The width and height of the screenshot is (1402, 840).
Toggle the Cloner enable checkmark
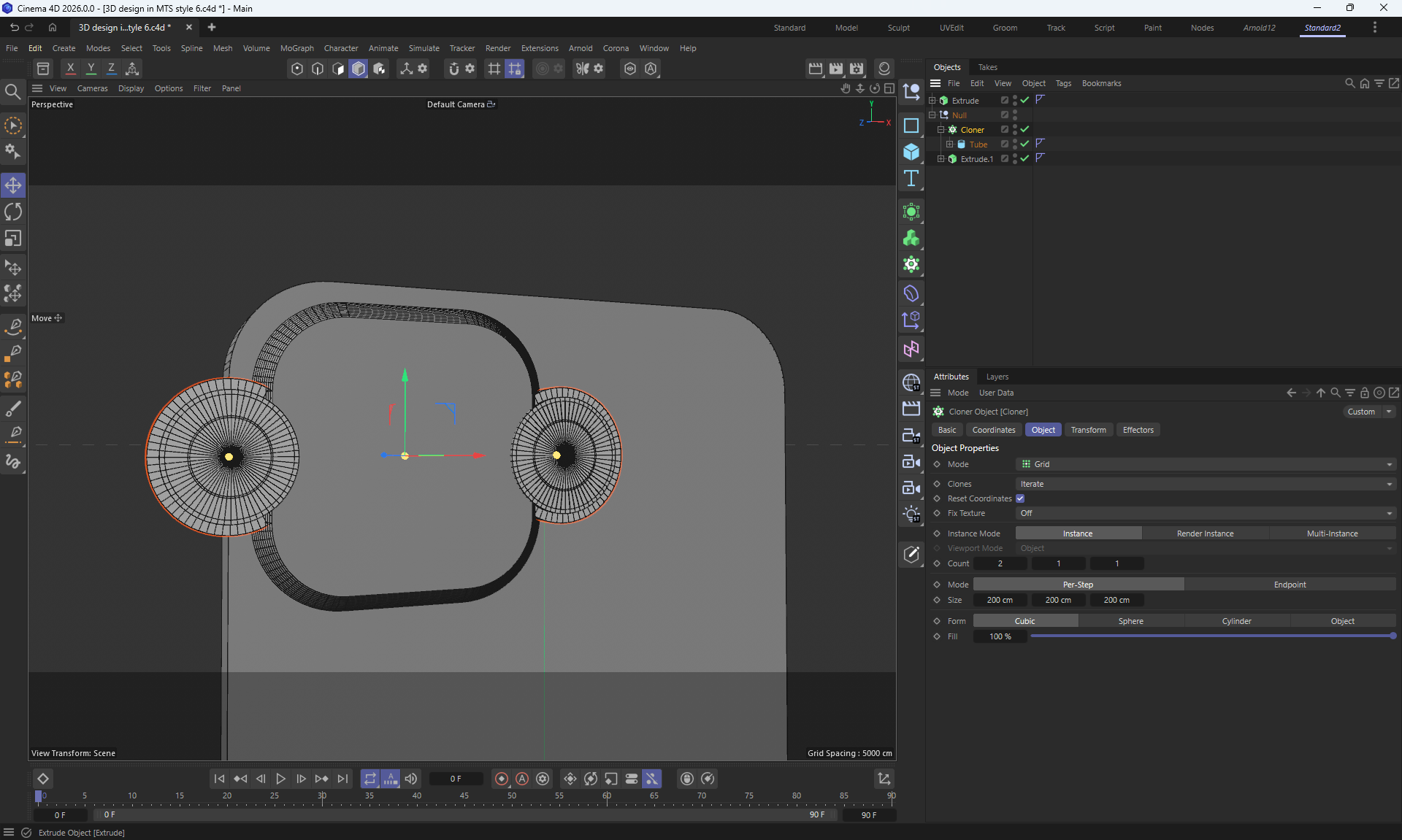click(1024, 129)
